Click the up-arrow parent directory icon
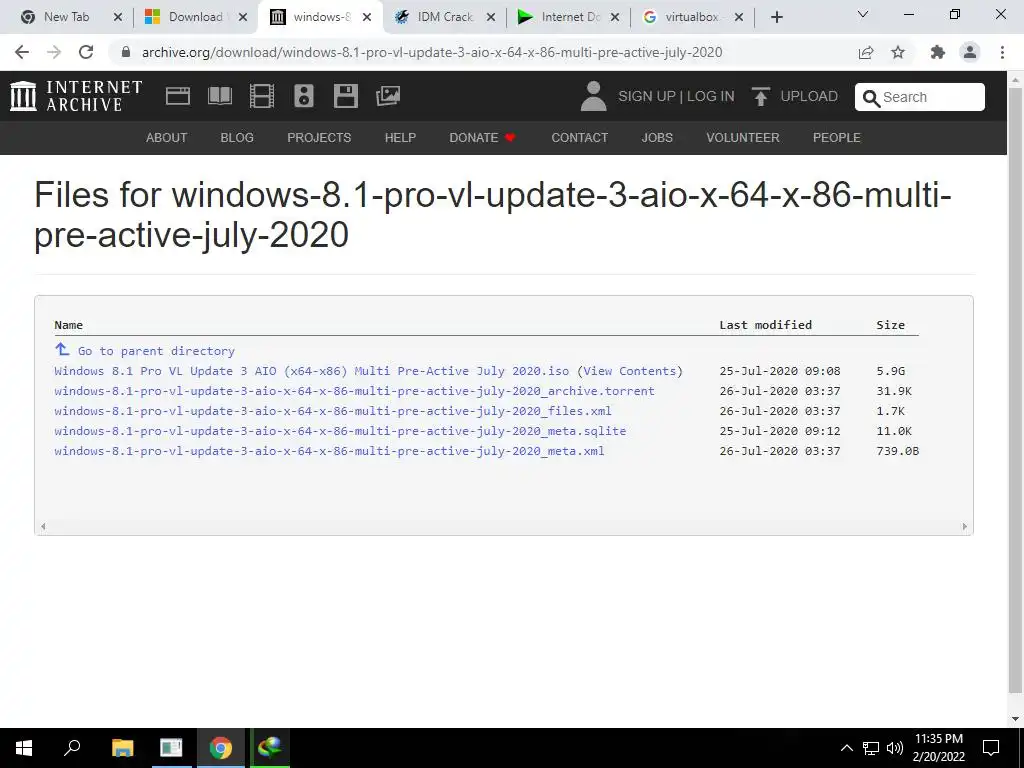Image resolution: width=1024 pixels, height=768 pixels. click(62, 349)
